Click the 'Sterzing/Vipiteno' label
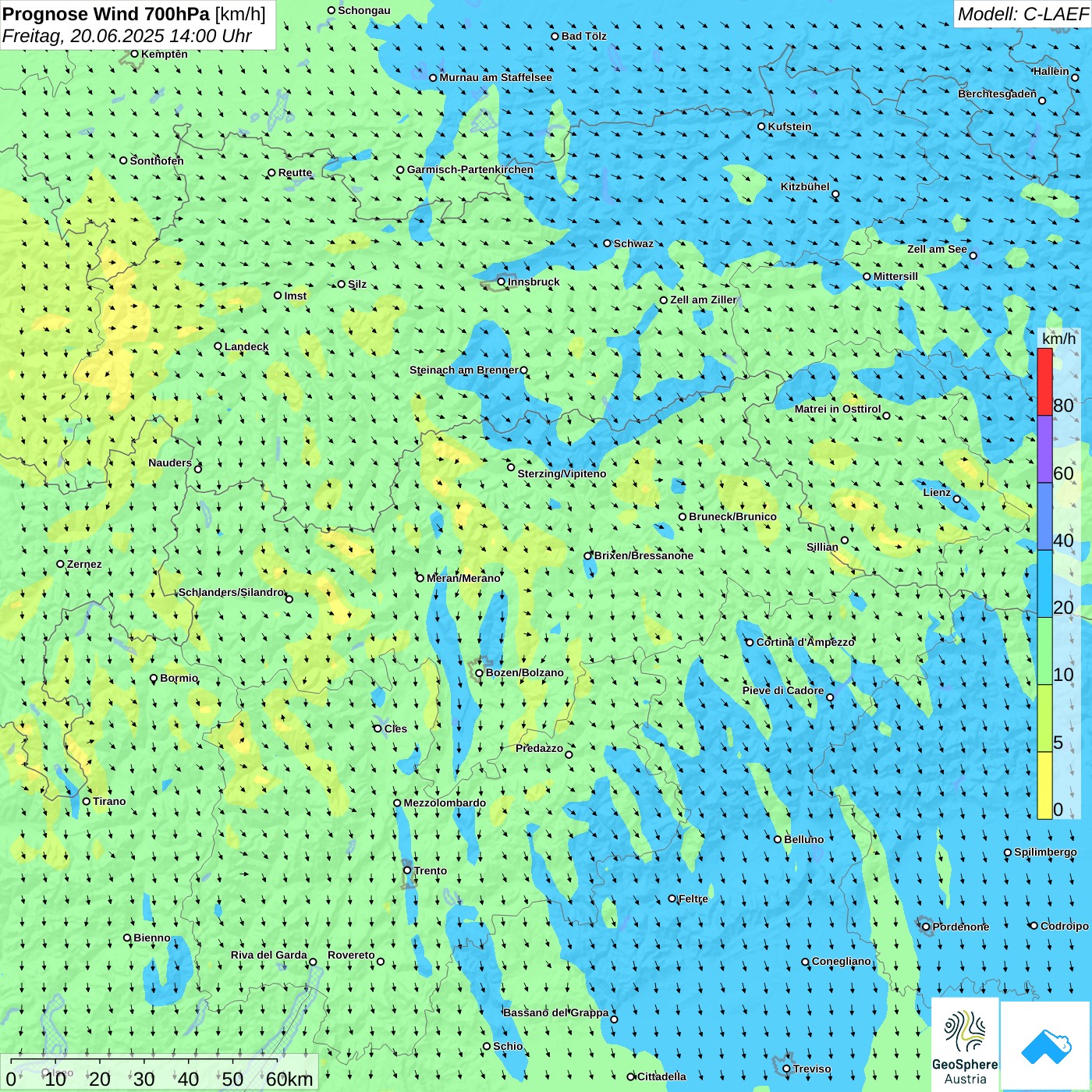 [562, 473]
